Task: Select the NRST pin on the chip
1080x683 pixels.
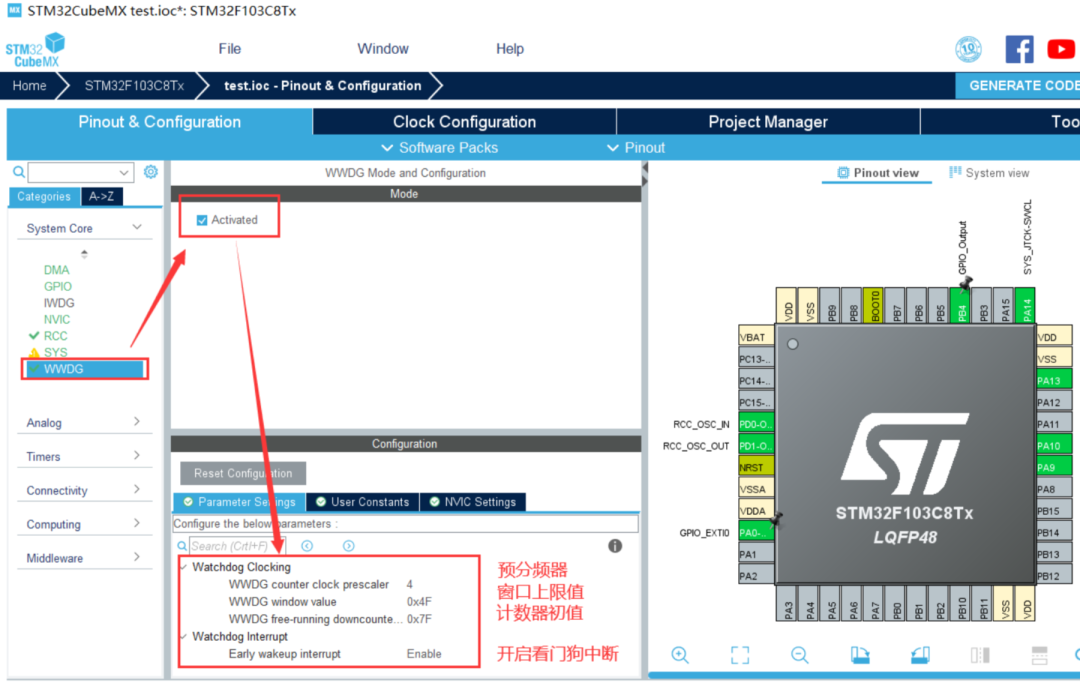Action: [x=756, y=467]
